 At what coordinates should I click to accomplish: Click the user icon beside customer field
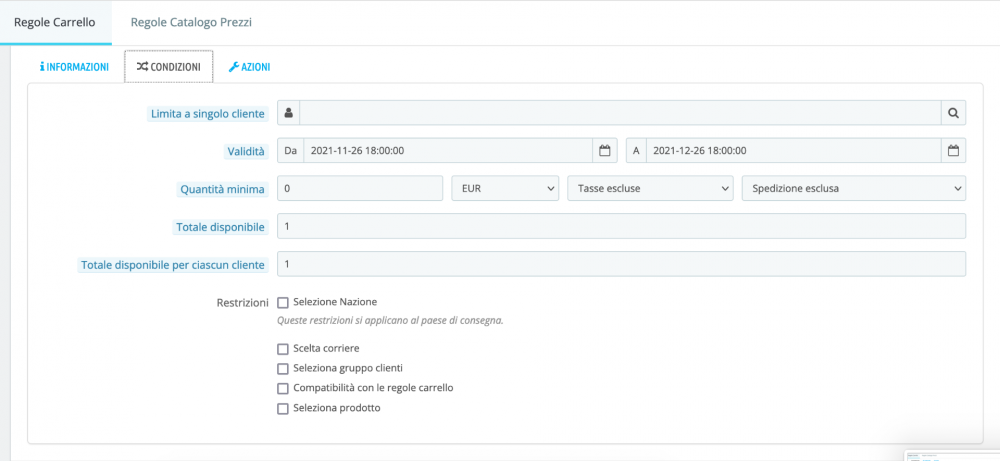288,113
